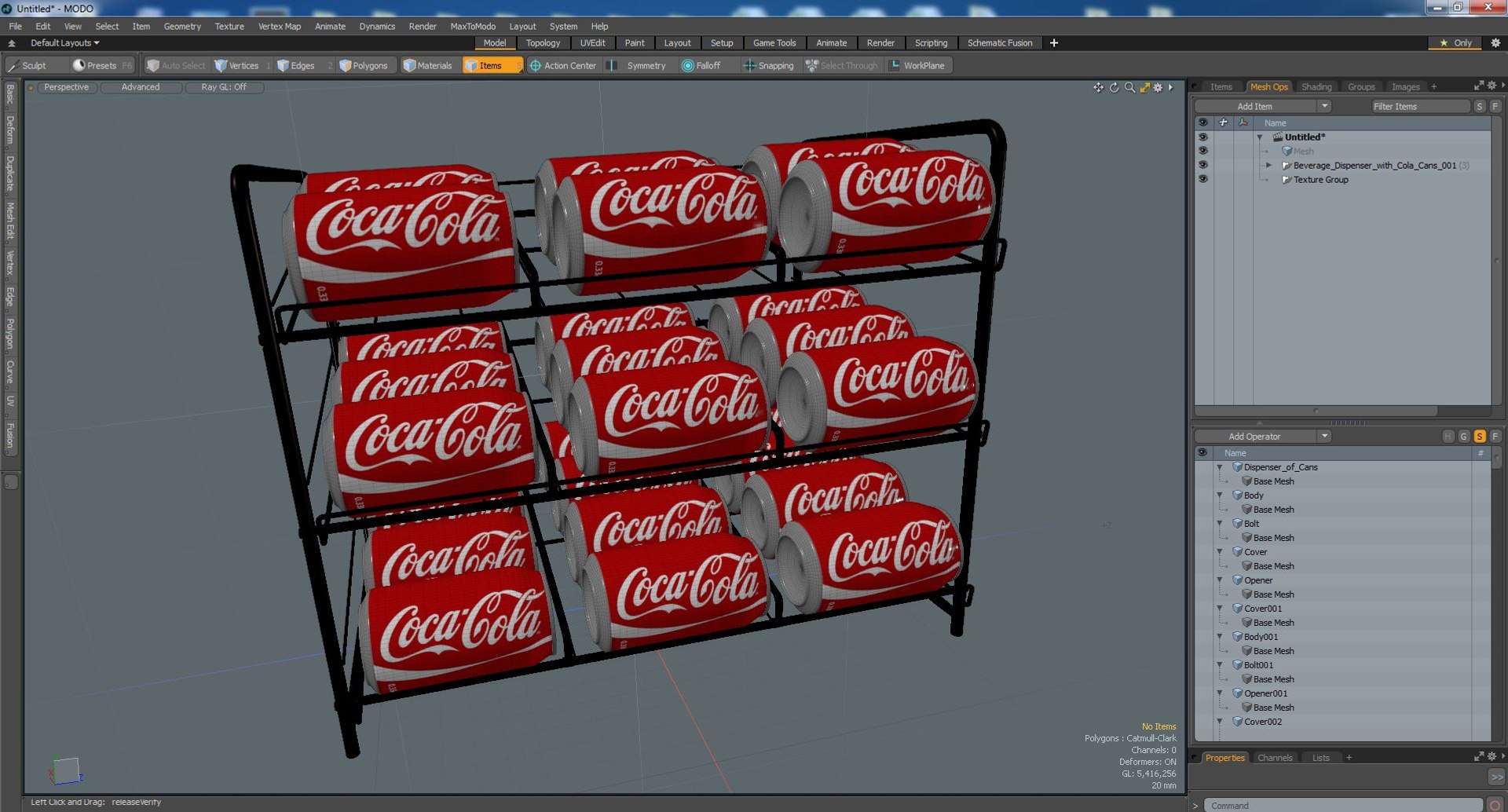Click the home icon beside Default Layouts
Image resolution: width=1508 pixels, height=812 pixels.
tap(12, 43)
